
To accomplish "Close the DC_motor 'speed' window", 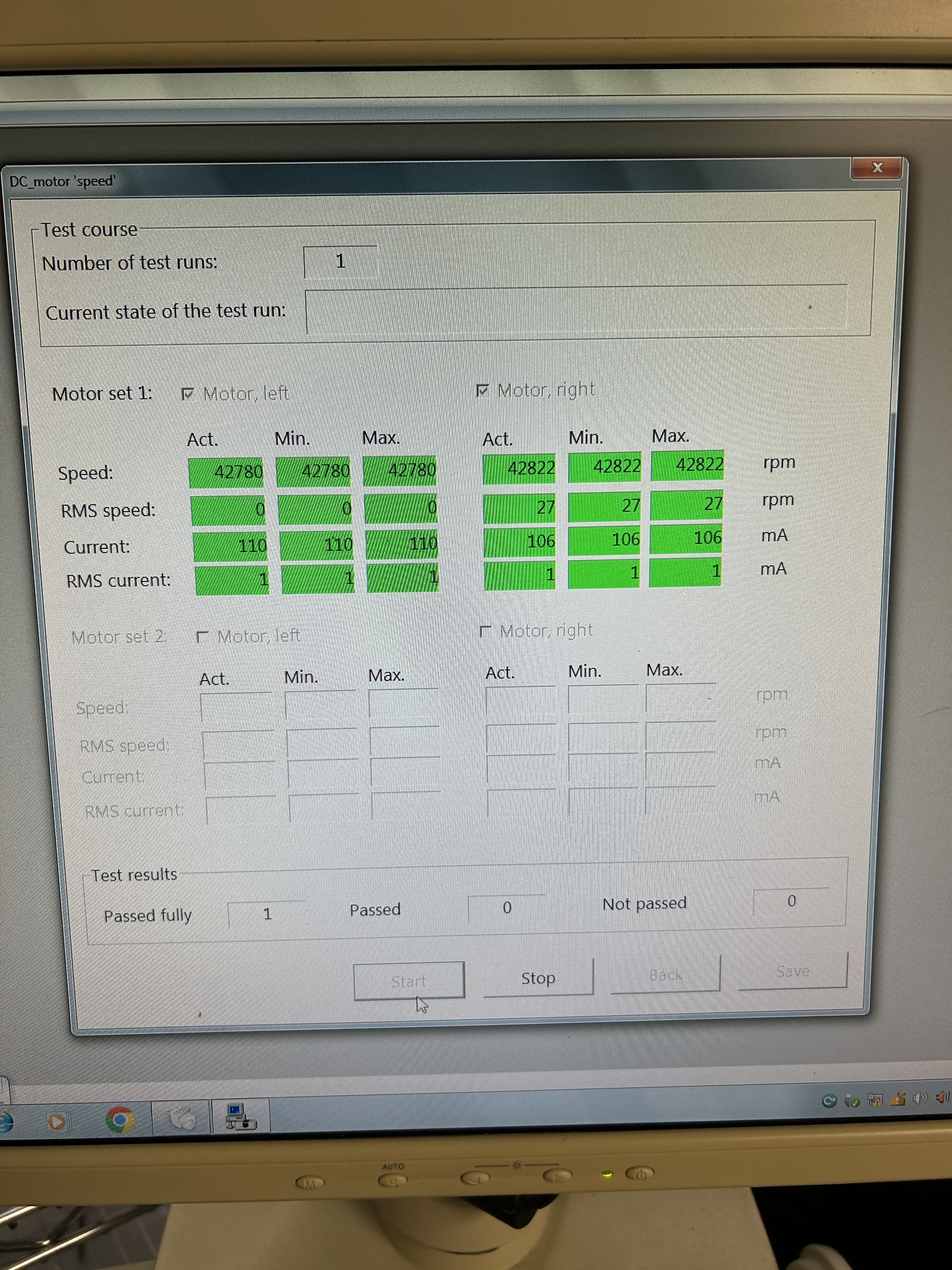I will 877,168.
